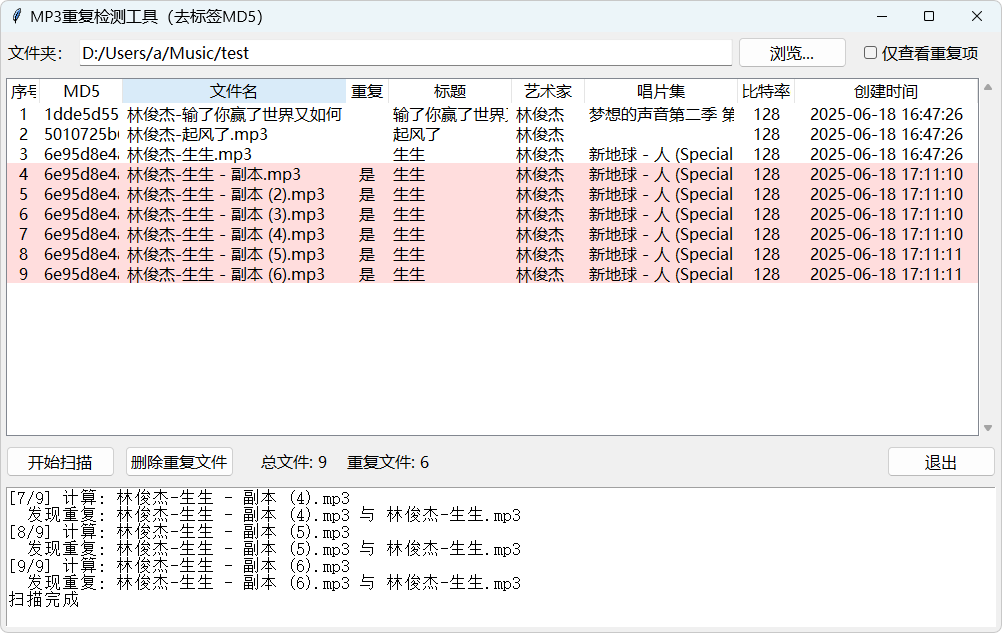Select row 林俊杰-生生.mp3
The height and width of the screenshot is (633, 1002).
click(492, 154)
